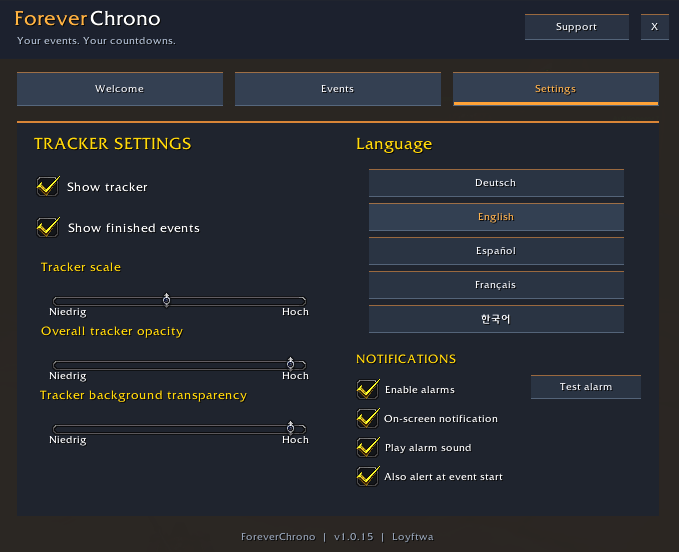Switch to the Welcome tab
679x552 pixels.
pos(120,89)
